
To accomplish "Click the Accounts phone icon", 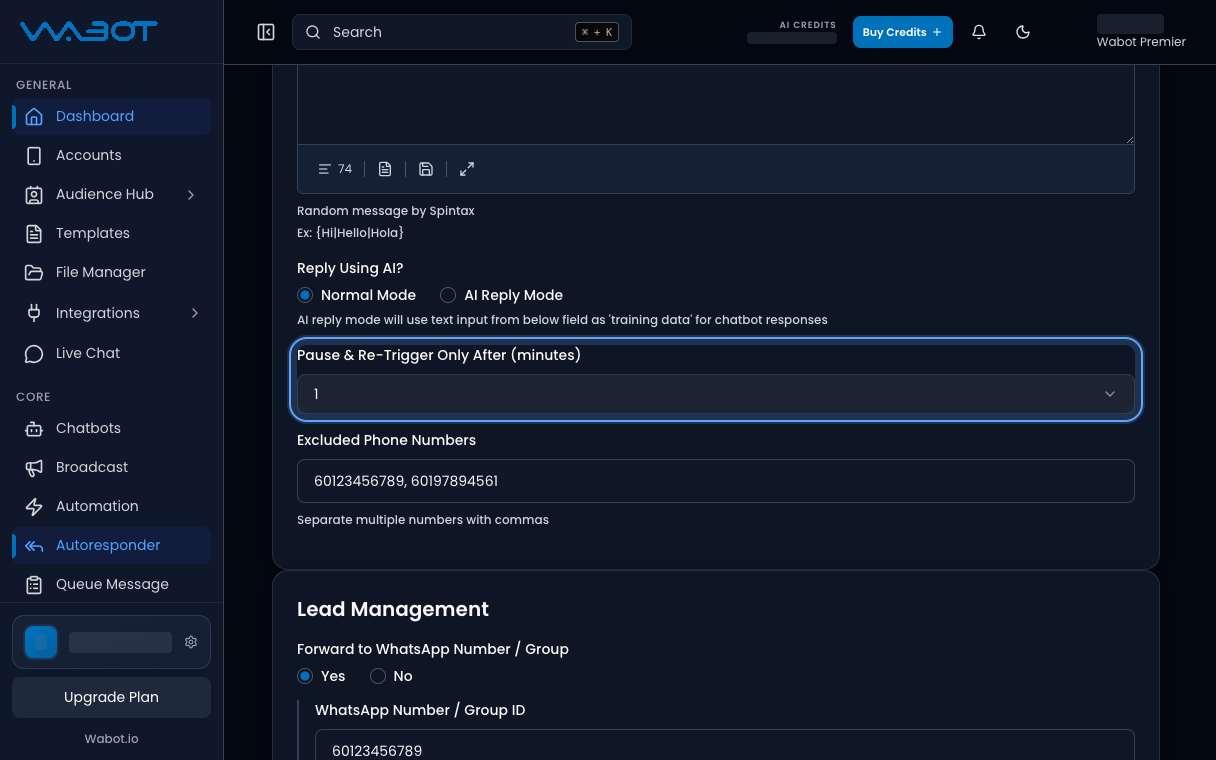I will tap(34, 155).
